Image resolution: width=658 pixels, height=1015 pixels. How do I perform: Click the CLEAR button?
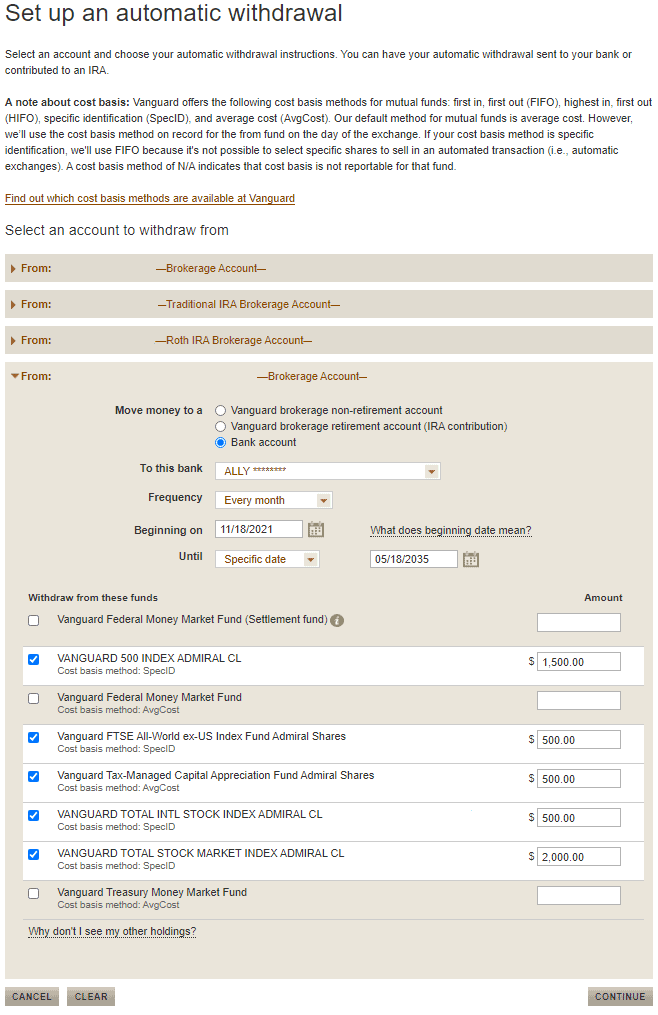coord(91,996)
